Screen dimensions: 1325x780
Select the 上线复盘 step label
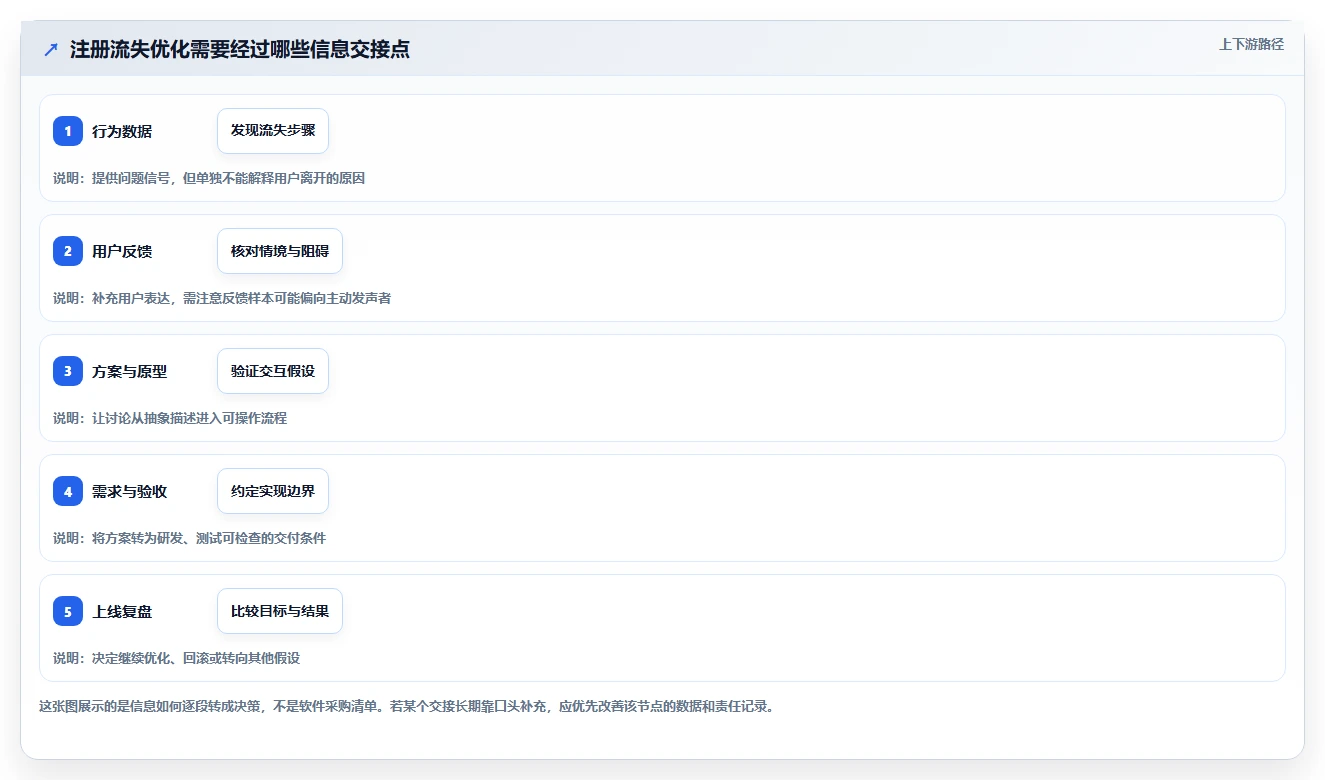(122, 611)
